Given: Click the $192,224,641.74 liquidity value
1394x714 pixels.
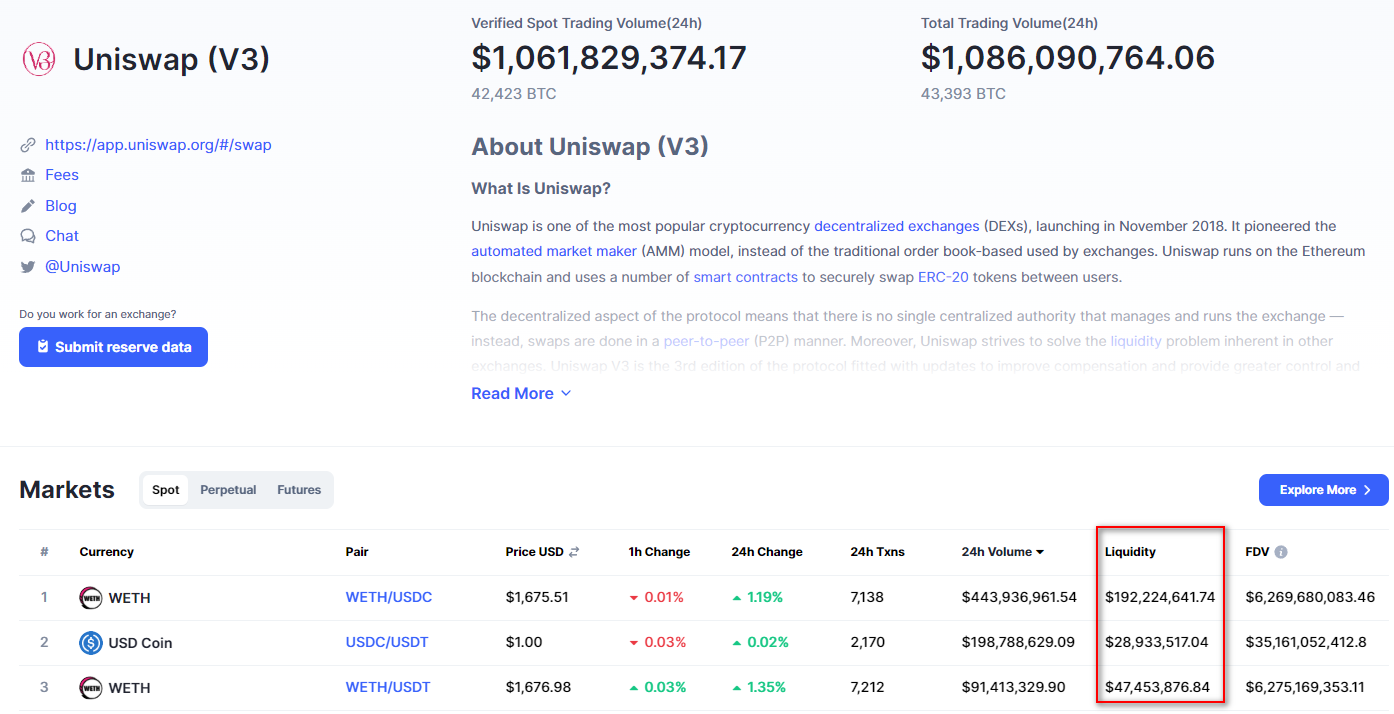Looking at the screenshot, I should (1160, 598).
